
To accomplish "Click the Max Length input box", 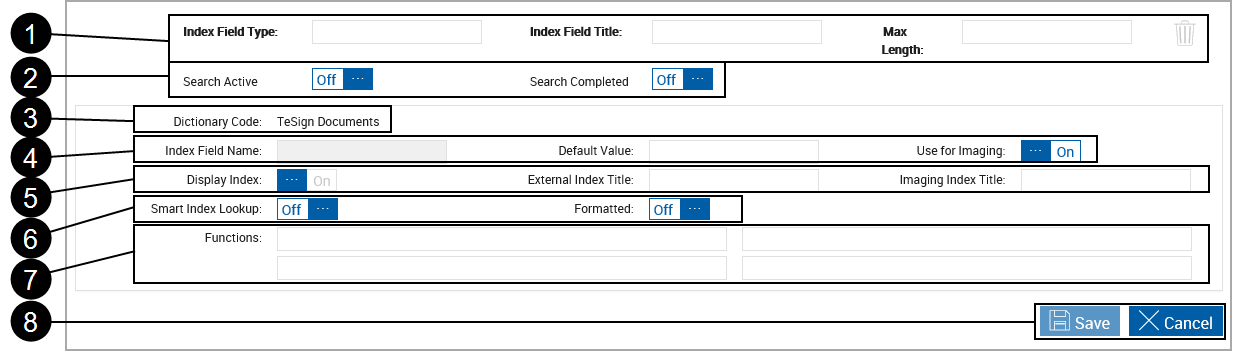I will click(1047, 32).
